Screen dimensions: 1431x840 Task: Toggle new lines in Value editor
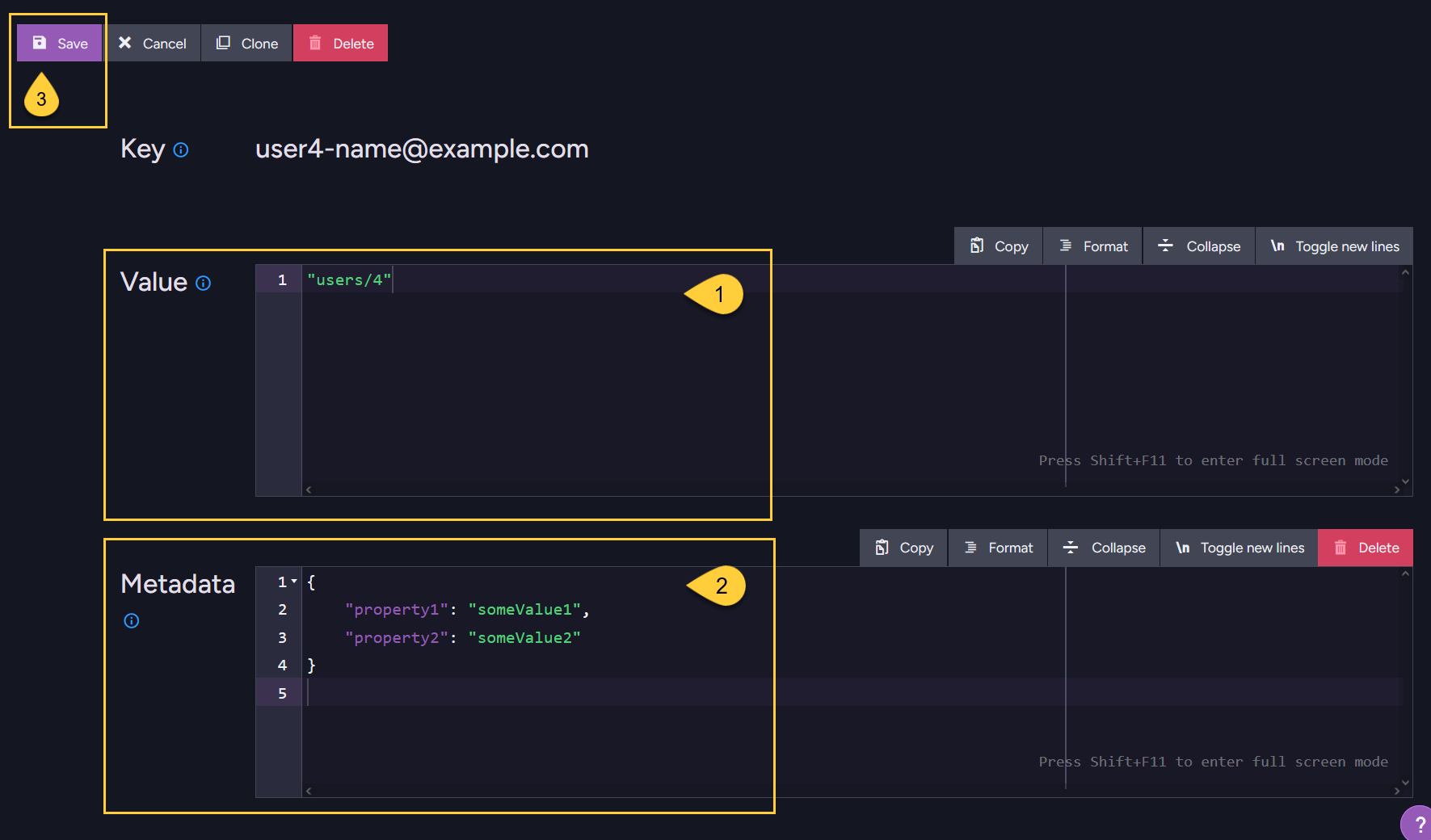[1334, 246]
